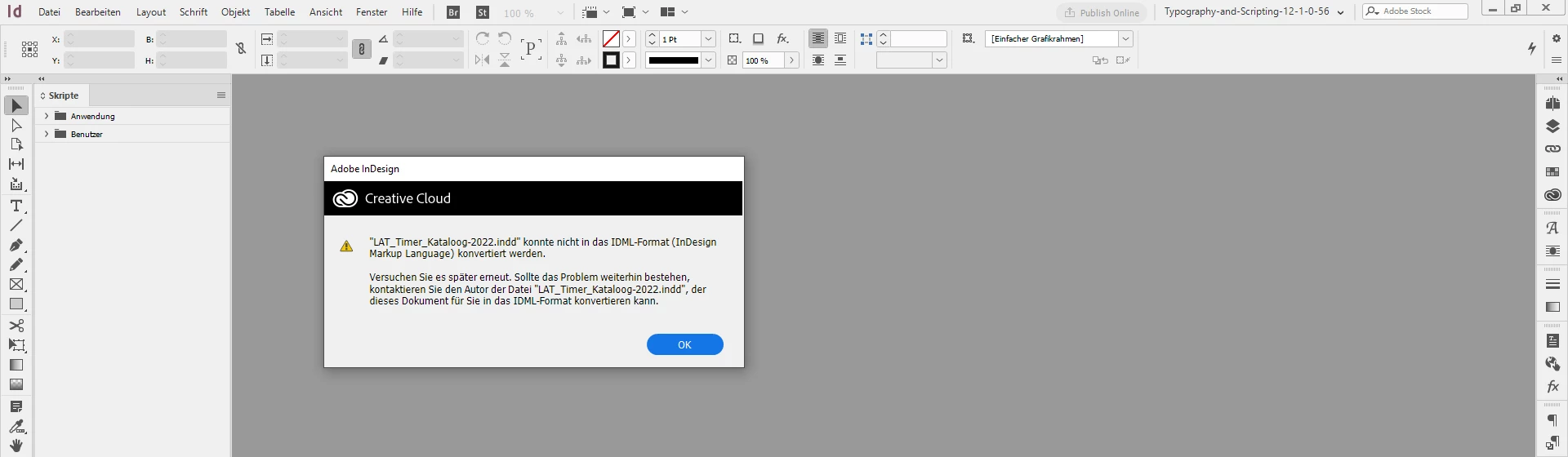Screen dimensions: 1568x457
Task: Toggle the wrap around bounding box option
Action: pyautogui.click(x=840, y=38)
